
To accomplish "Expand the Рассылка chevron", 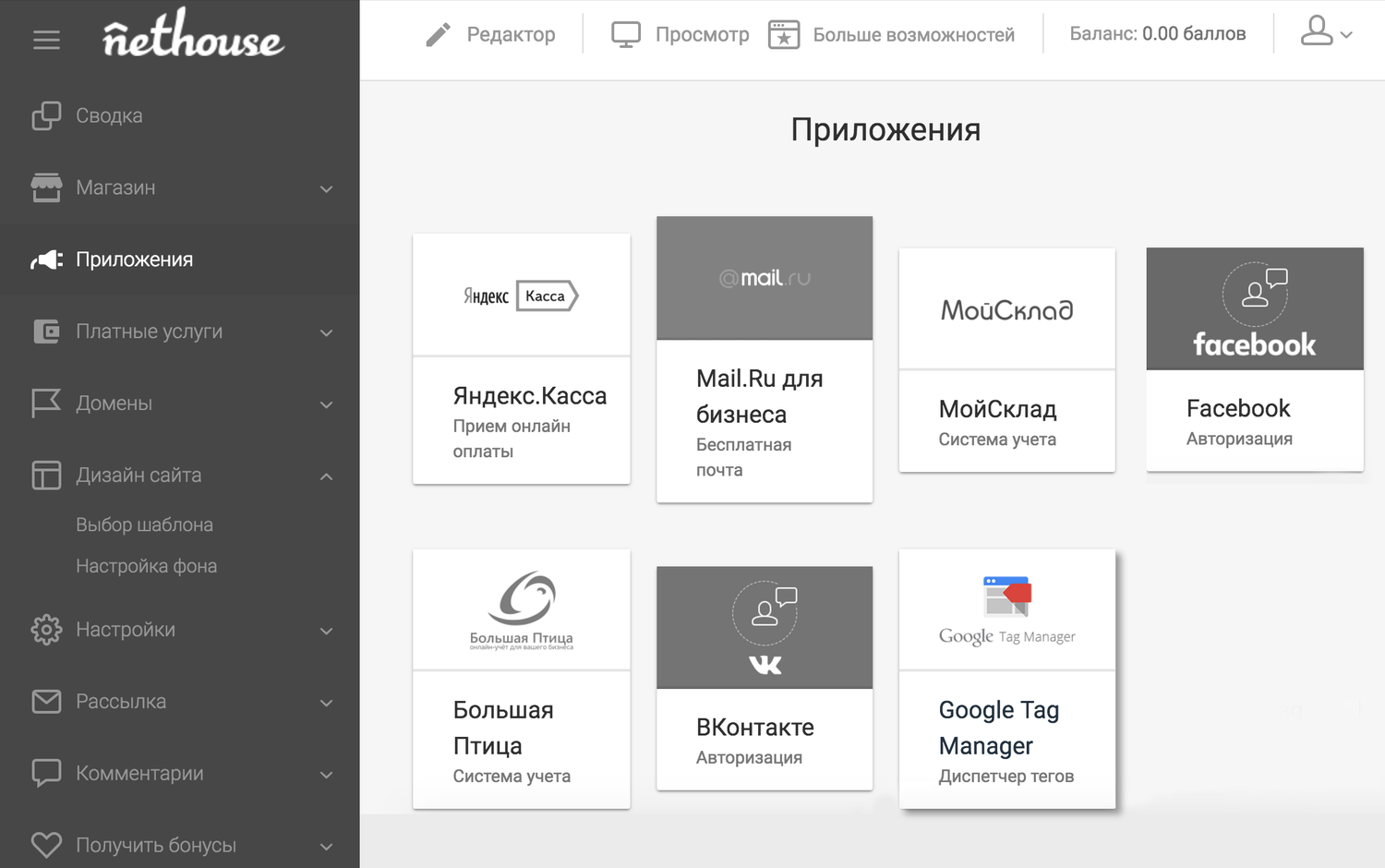I will pyautogui.click(x=326, y=704).
